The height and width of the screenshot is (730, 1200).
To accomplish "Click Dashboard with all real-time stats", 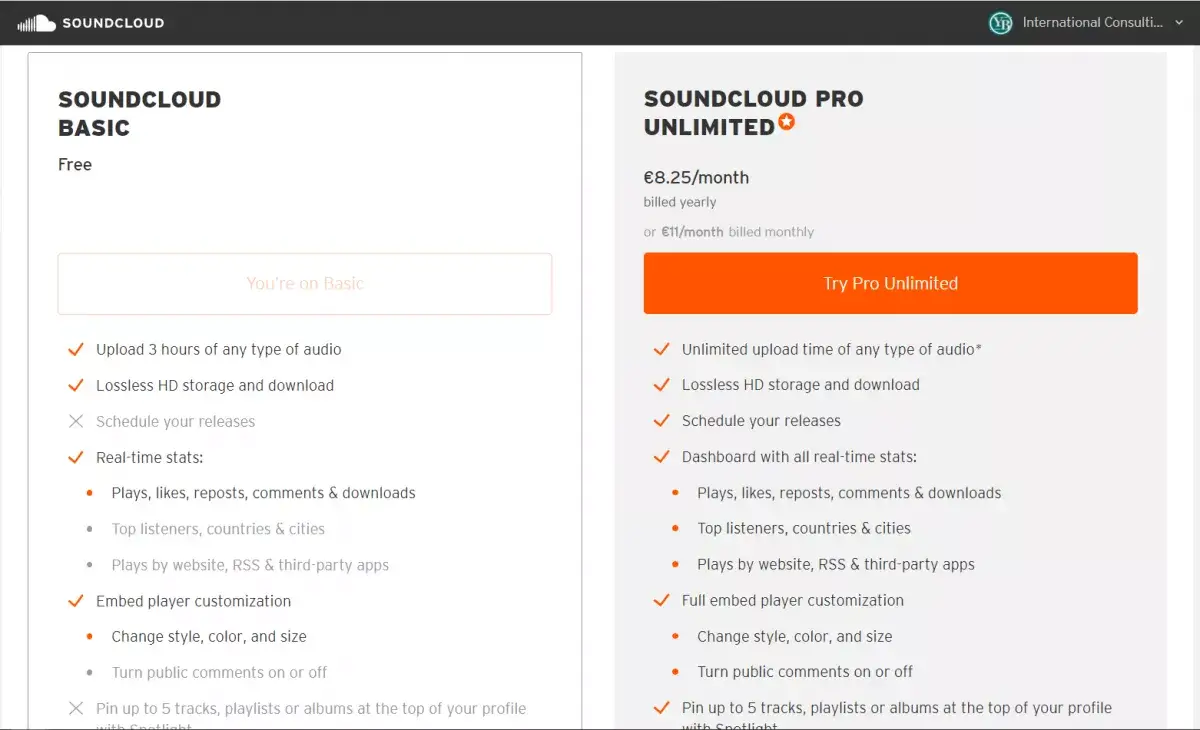I will click(x=800, y=457).
